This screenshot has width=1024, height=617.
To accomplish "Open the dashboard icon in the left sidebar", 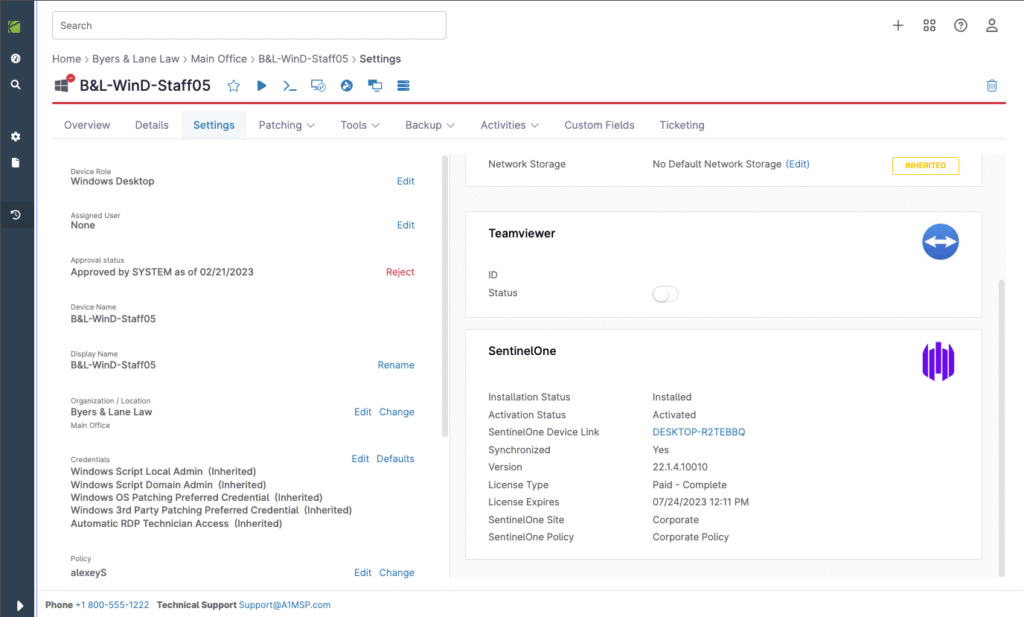I will click(15, 58).
